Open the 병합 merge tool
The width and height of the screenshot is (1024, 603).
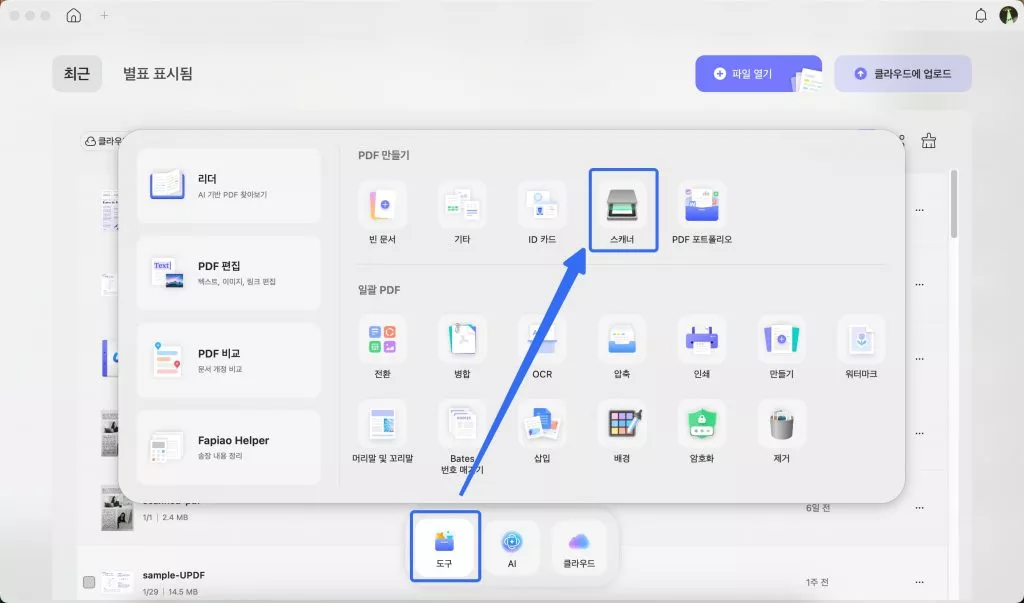[x=462, y=348]
